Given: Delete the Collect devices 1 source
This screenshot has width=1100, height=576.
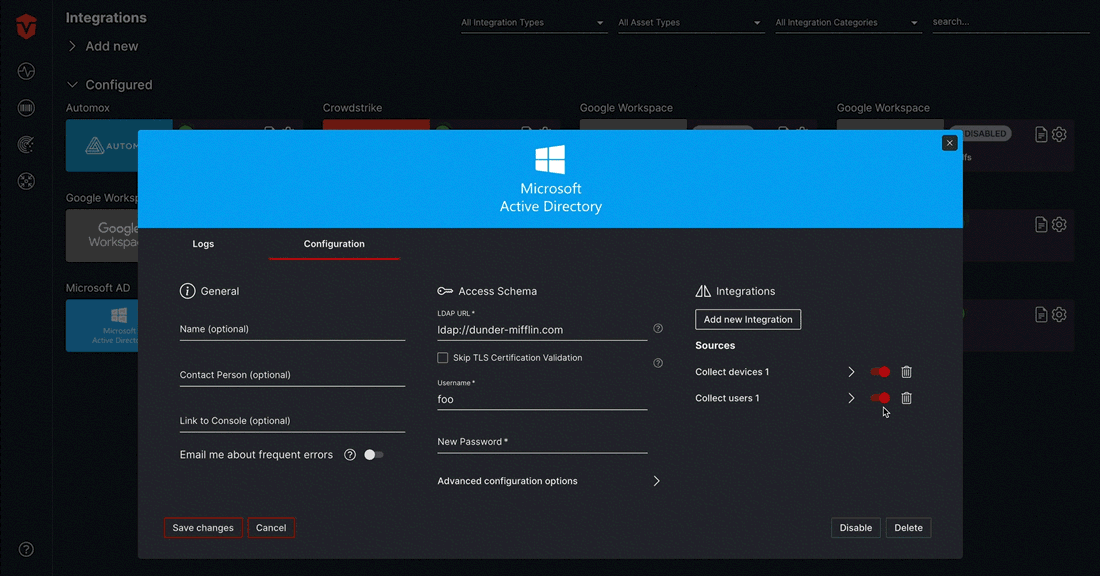Looking at the screenshot, I should pyautogui.click(x=906, y=372).
